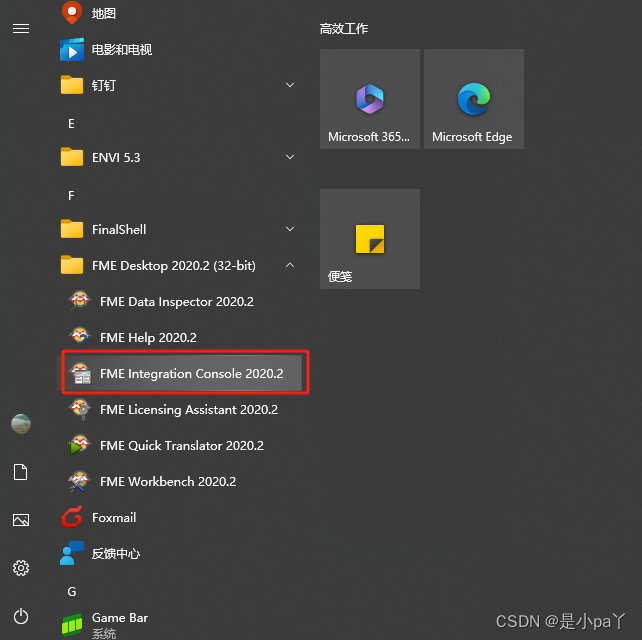Expand the 钉钉 folder chevron
This screenshot has width=642, height=640.
point(290,85)
